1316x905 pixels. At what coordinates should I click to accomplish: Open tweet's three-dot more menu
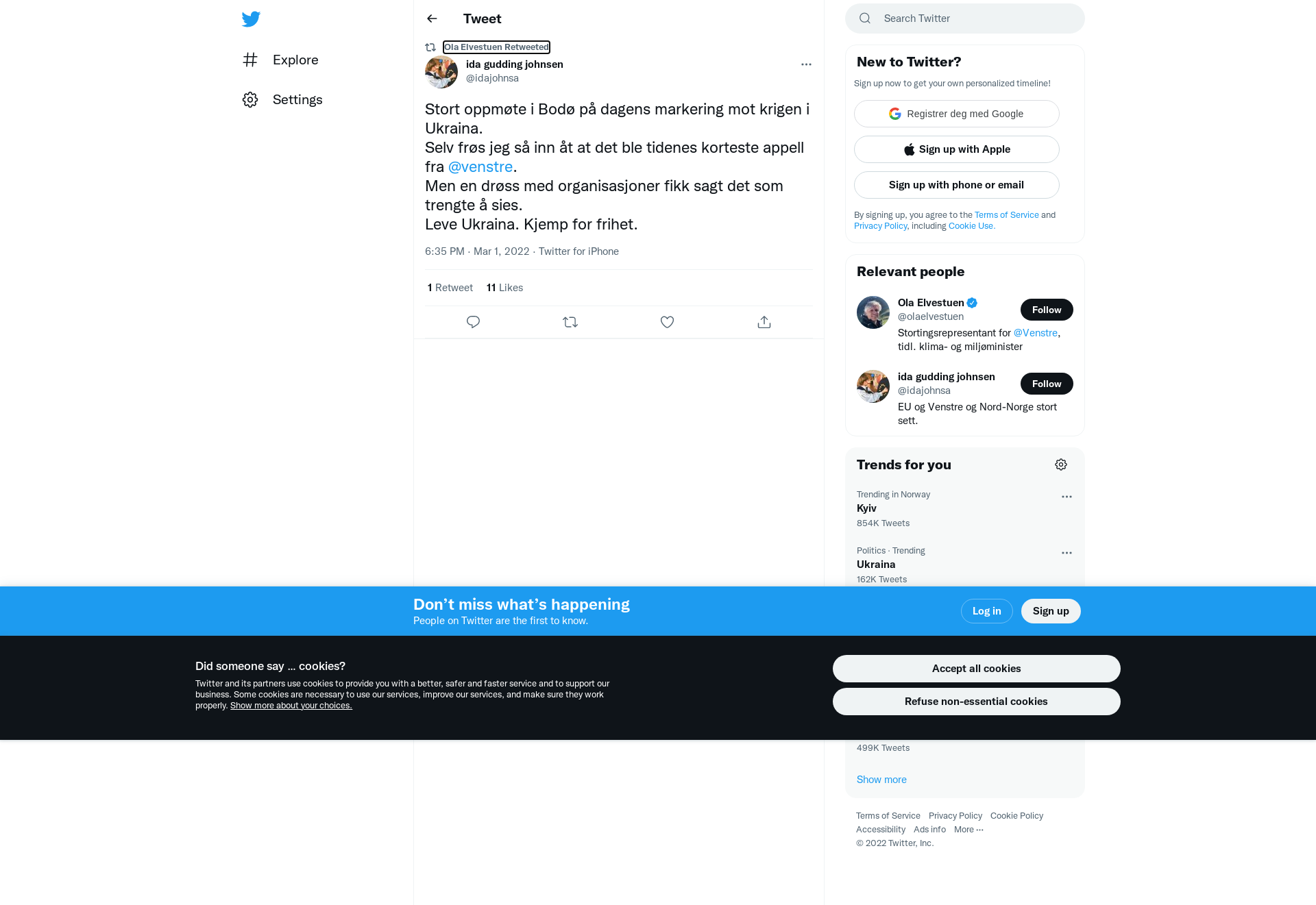tap(806, 64)
